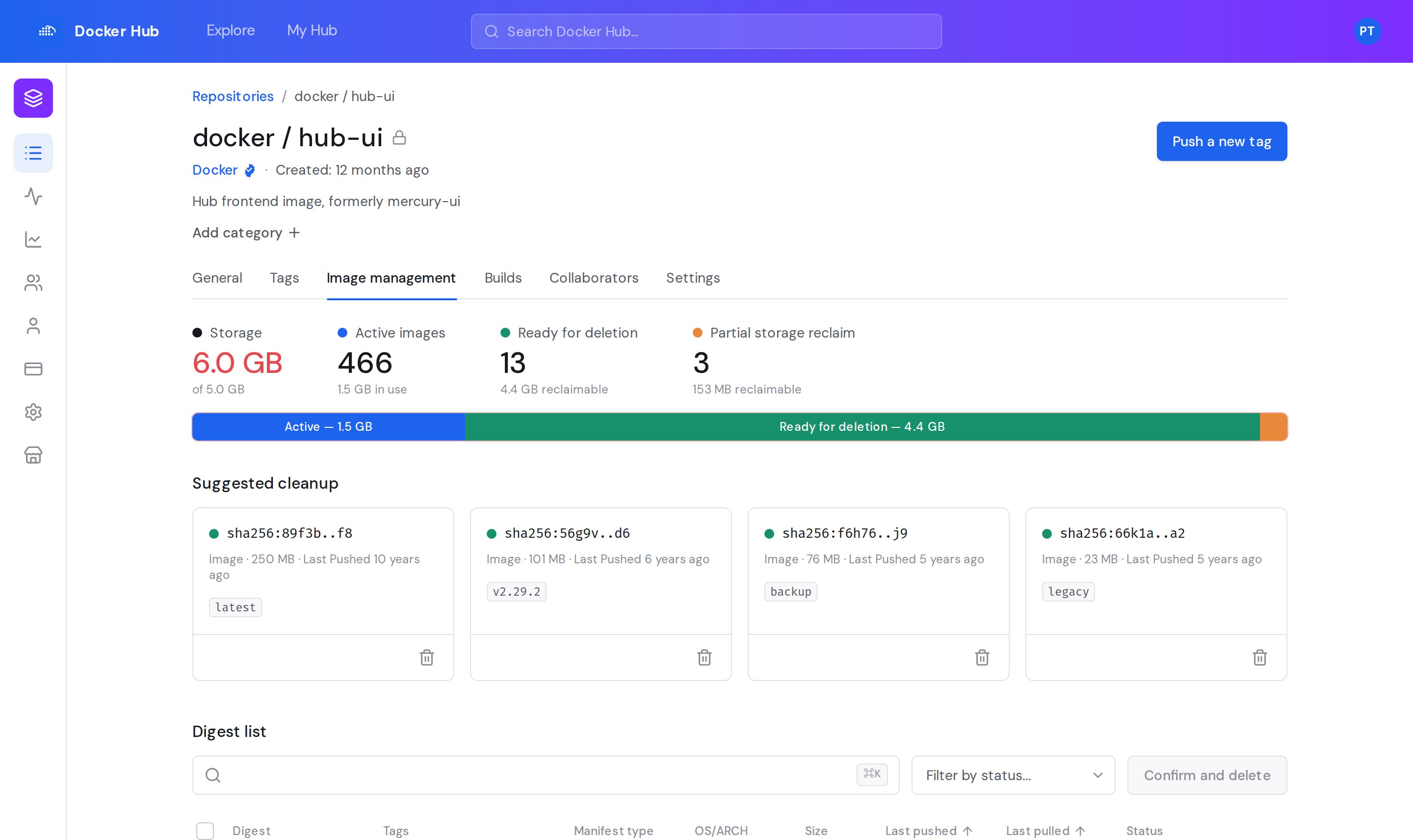Focus the Search Docker Hub field
Image resolution: width=1413 pixels, height=840 pixels.
(x=706, y=31)
